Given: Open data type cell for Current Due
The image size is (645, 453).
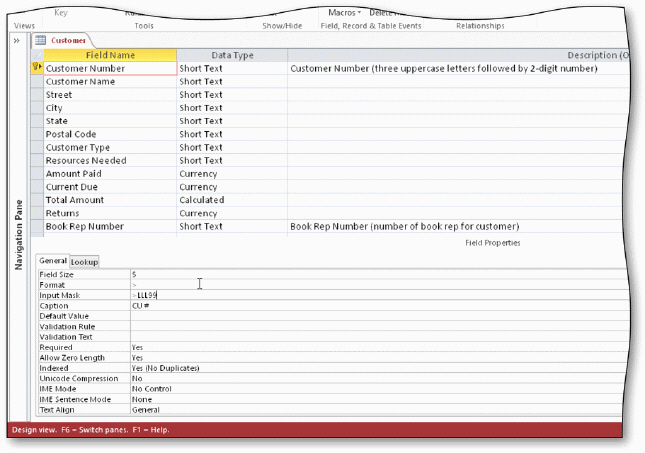Looking at the screenshot, I should tap(232, 187).
